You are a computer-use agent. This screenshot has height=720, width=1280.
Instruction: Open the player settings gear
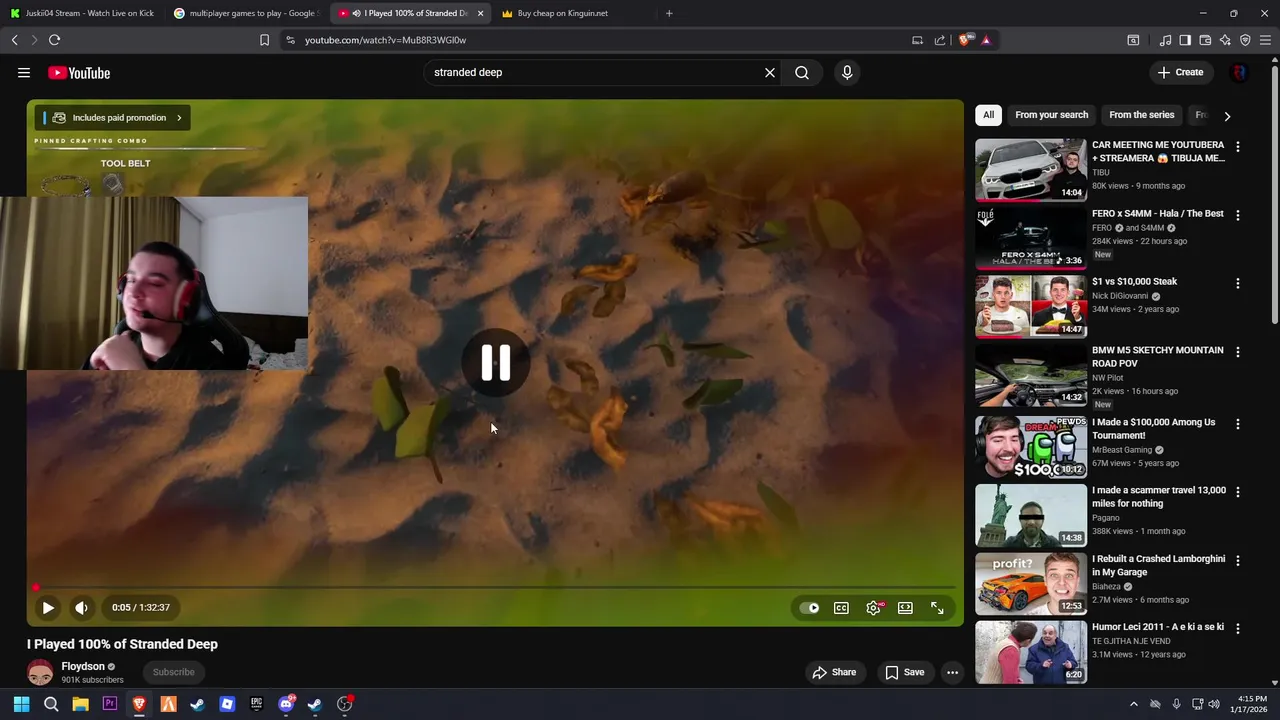click(874, 608)
